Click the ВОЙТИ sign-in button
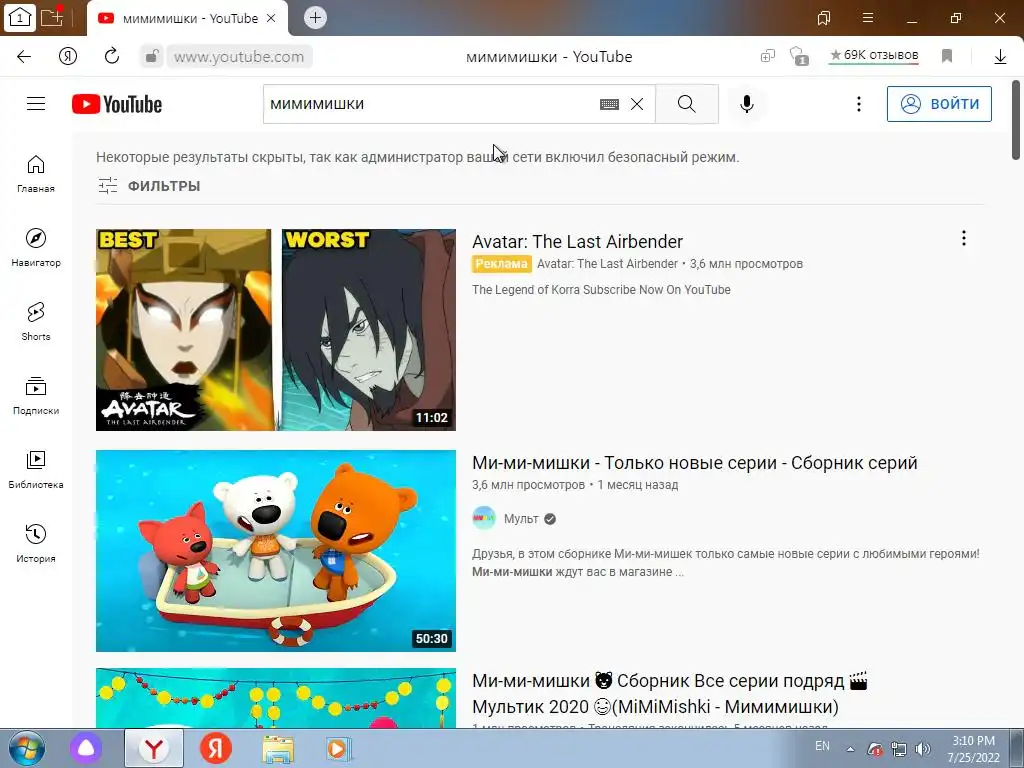The image size is (1024, 768). coord(939,104)
